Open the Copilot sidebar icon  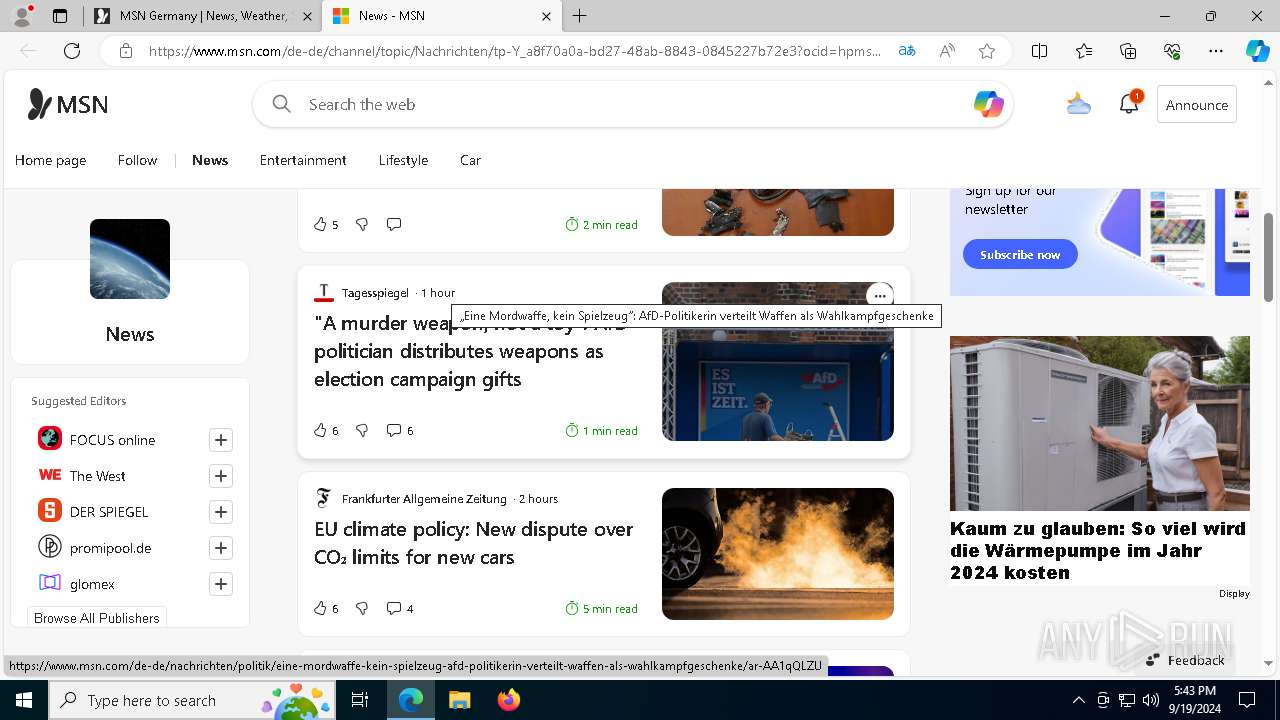coord(1257,51)
